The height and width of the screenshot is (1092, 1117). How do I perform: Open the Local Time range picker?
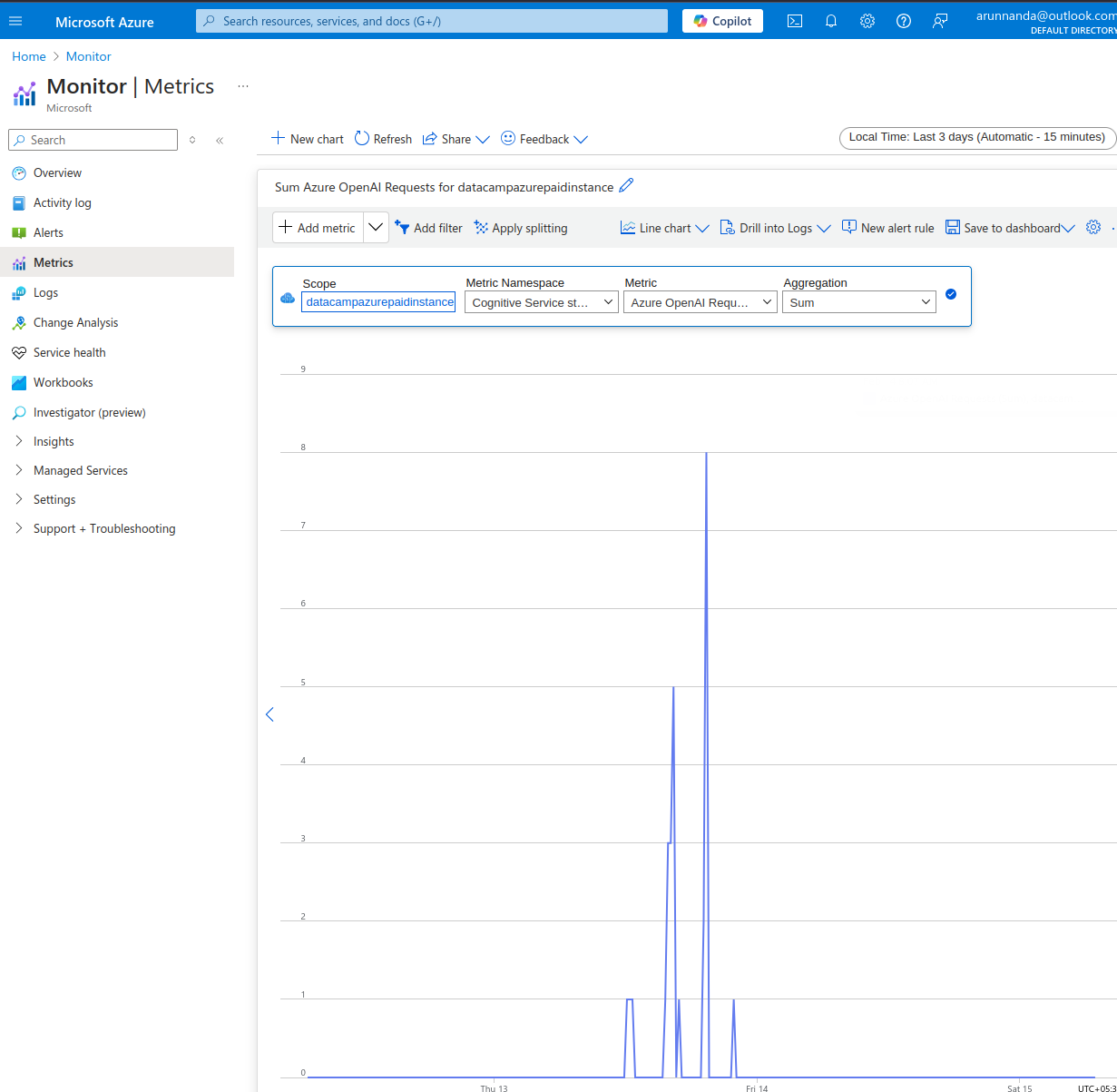coord(977,138)
